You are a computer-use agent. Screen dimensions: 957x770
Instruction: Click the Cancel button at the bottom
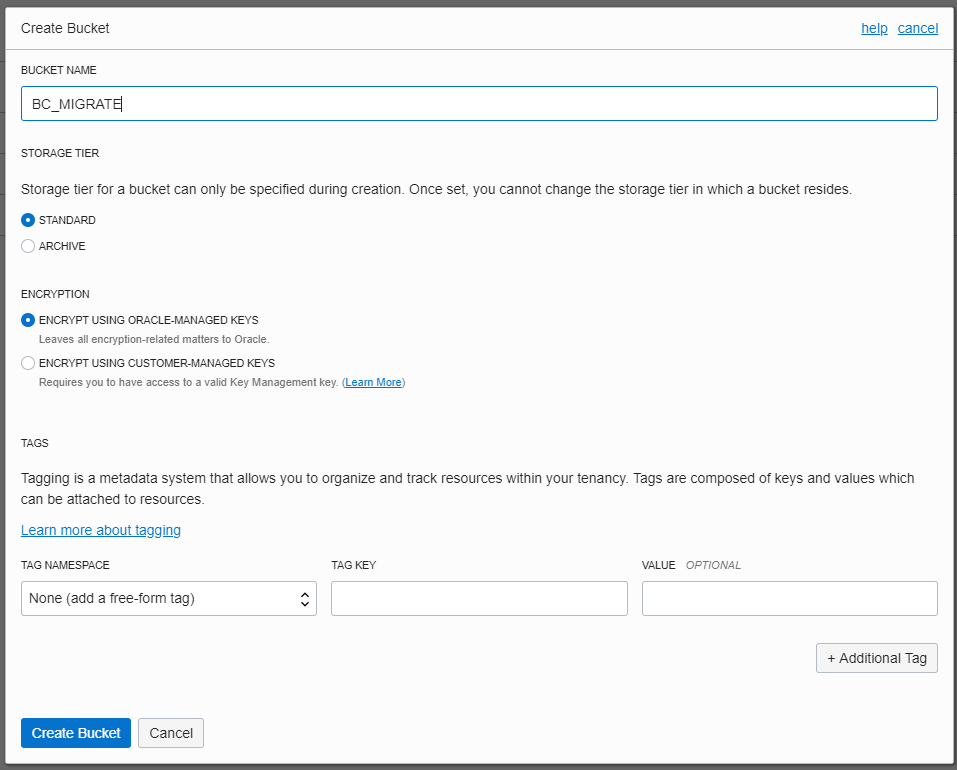pos(170,733)
